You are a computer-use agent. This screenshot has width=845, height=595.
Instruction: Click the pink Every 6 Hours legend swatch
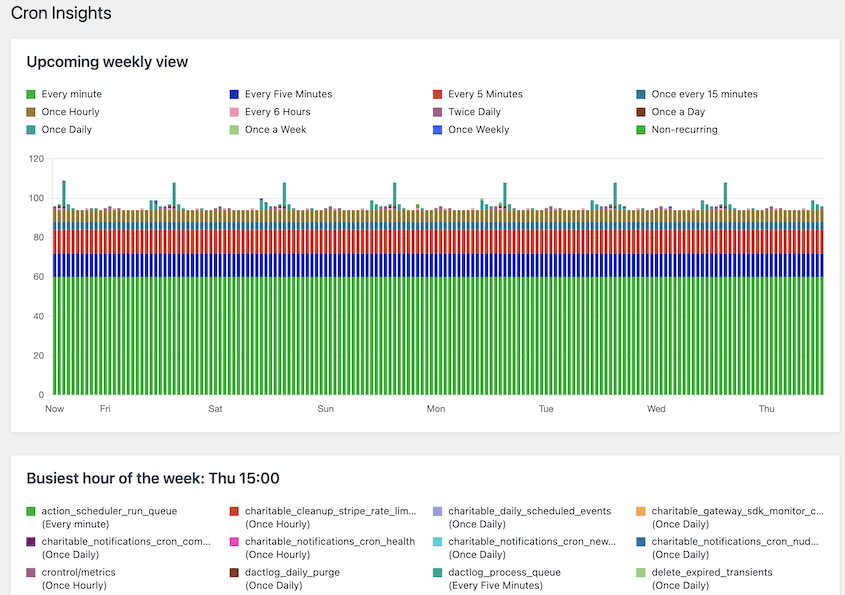pyautogui.click(x=234, y=112)
